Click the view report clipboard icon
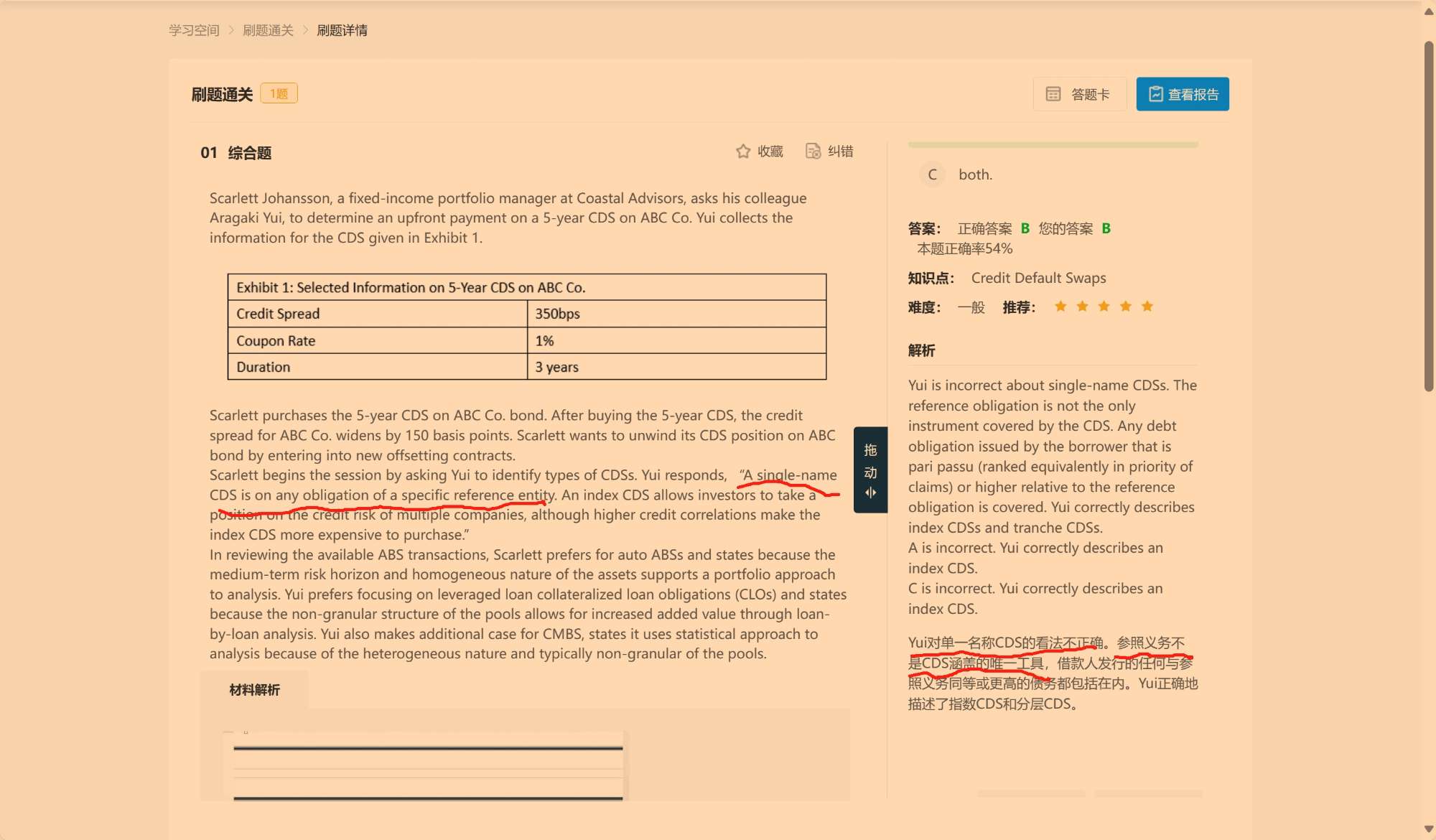This screenshot has width=1436, height=840. tap(1156, 94)
